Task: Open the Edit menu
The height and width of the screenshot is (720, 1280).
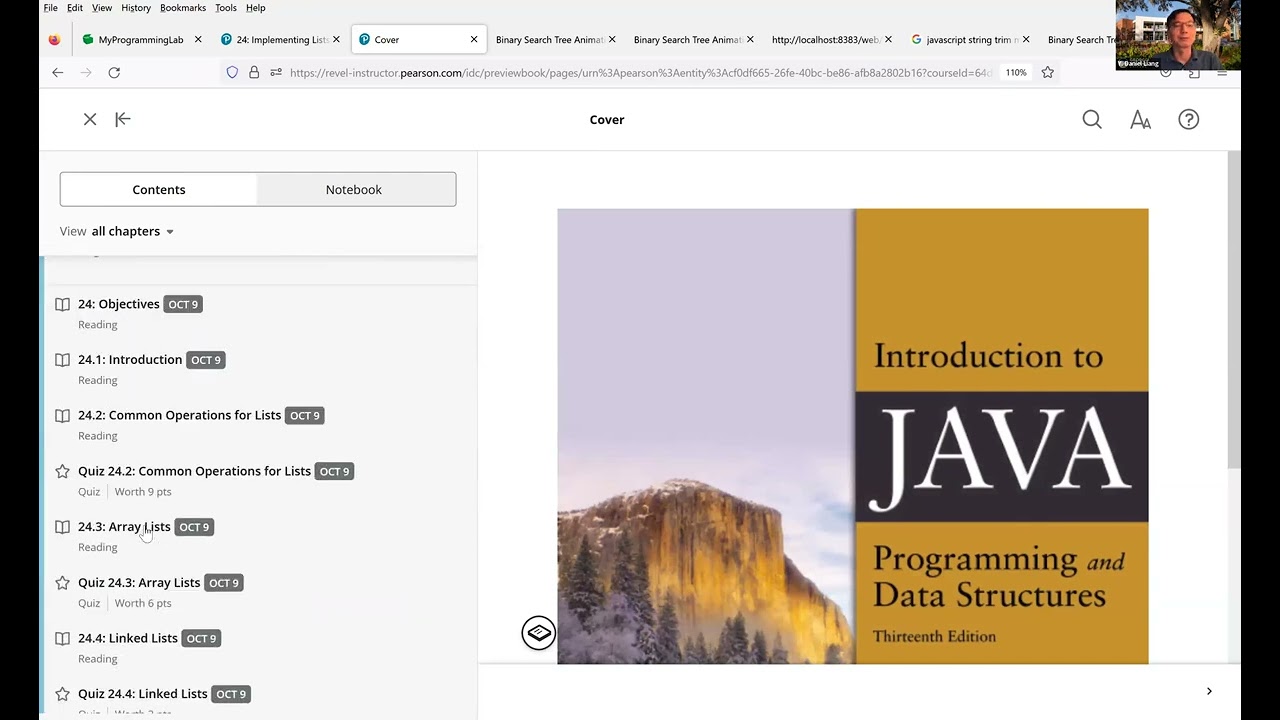Action: [75, 8]
